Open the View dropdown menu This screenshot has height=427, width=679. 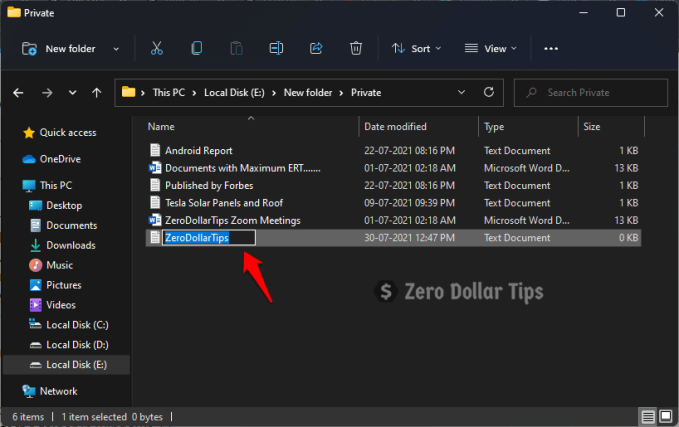(493, 48)
